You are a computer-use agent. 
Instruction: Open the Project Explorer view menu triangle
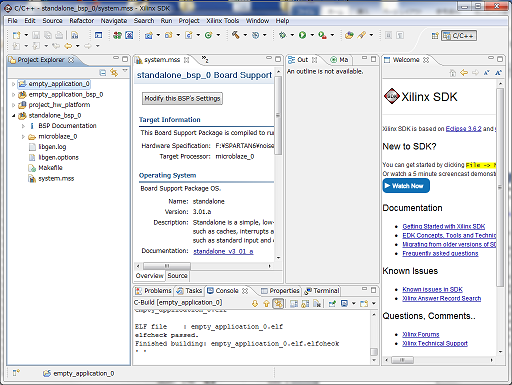(125, 71)
